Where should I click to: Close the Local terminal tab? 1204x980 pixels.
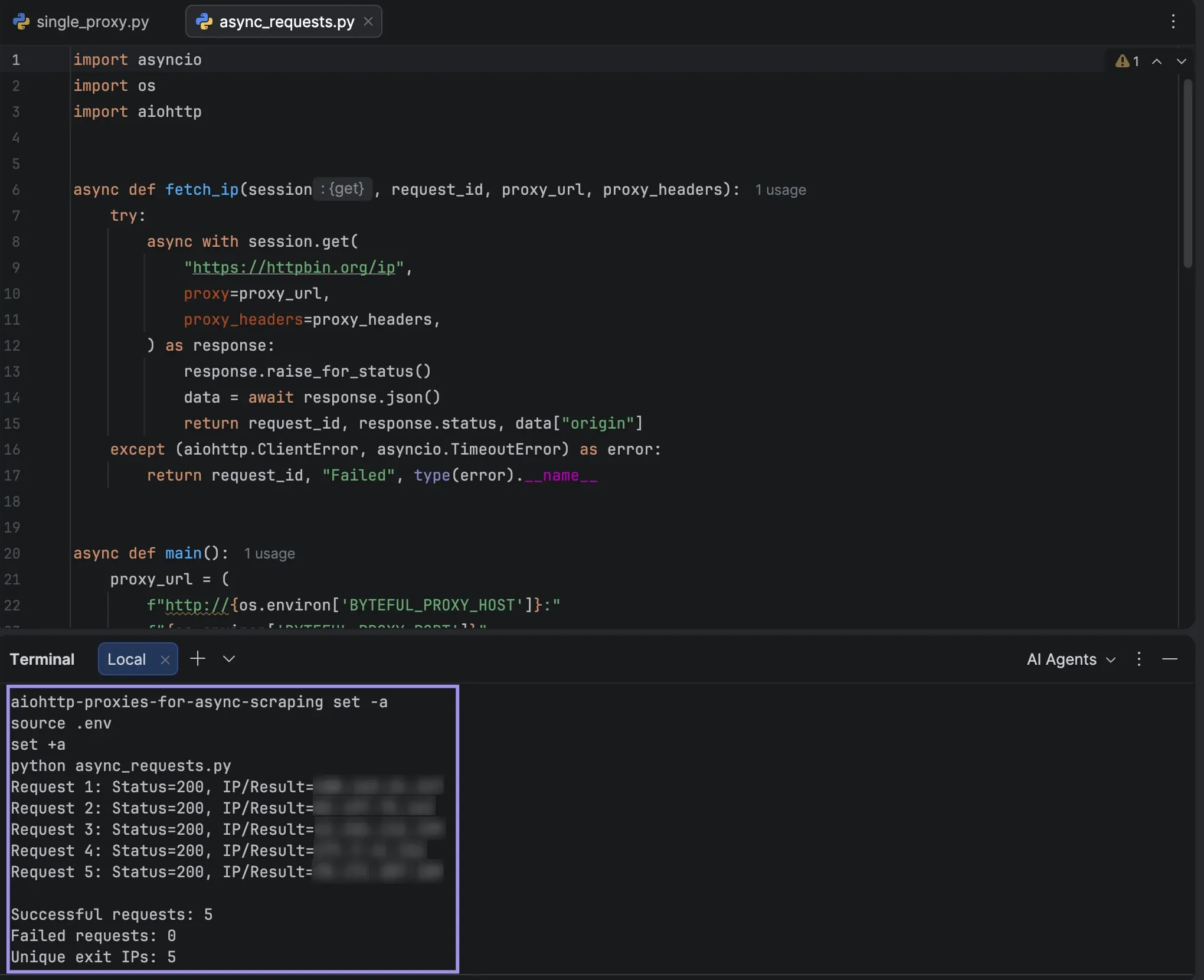(165, 660)
